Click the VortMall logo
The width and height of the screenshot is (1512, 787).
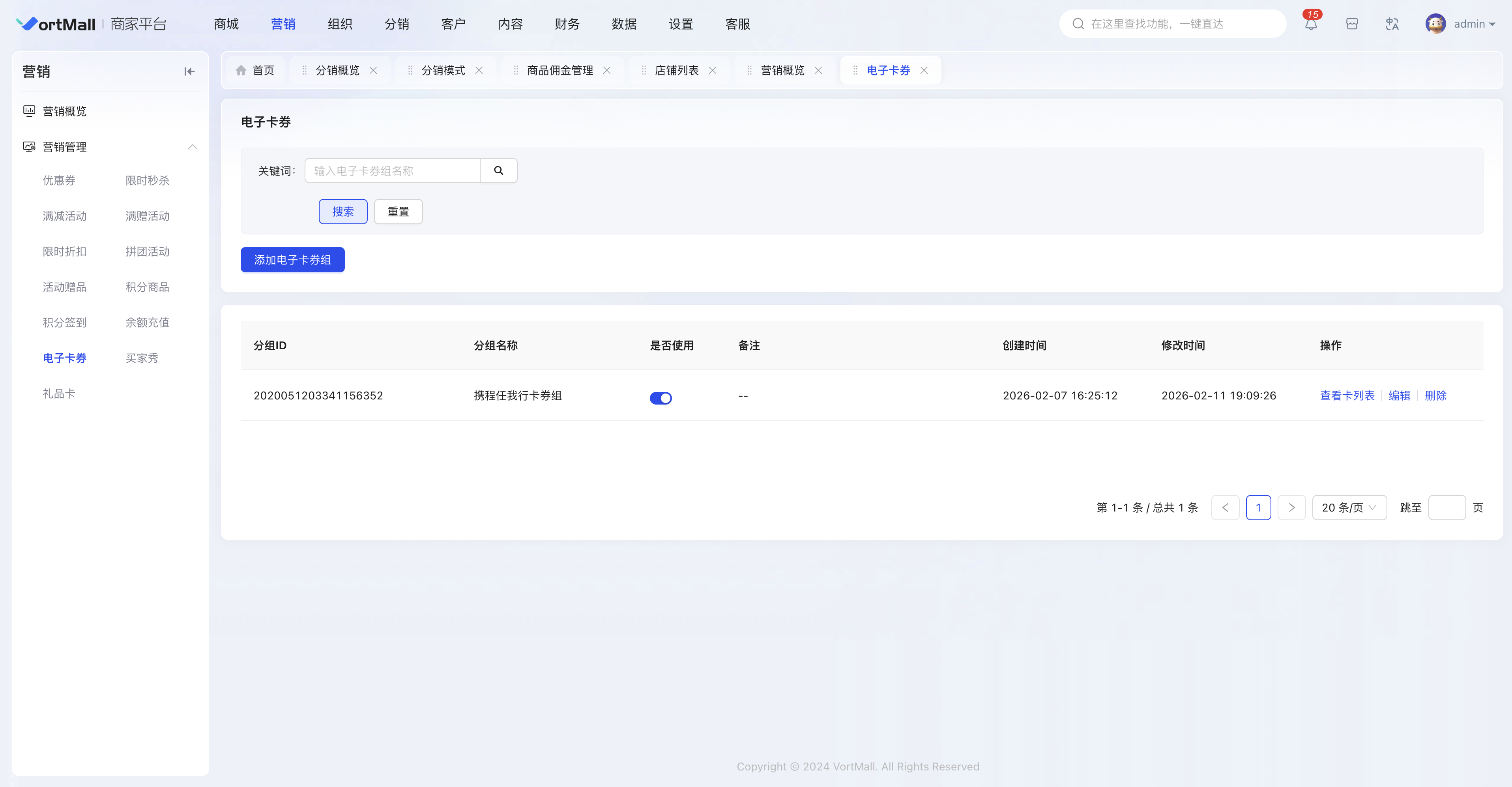pos(55,24)
